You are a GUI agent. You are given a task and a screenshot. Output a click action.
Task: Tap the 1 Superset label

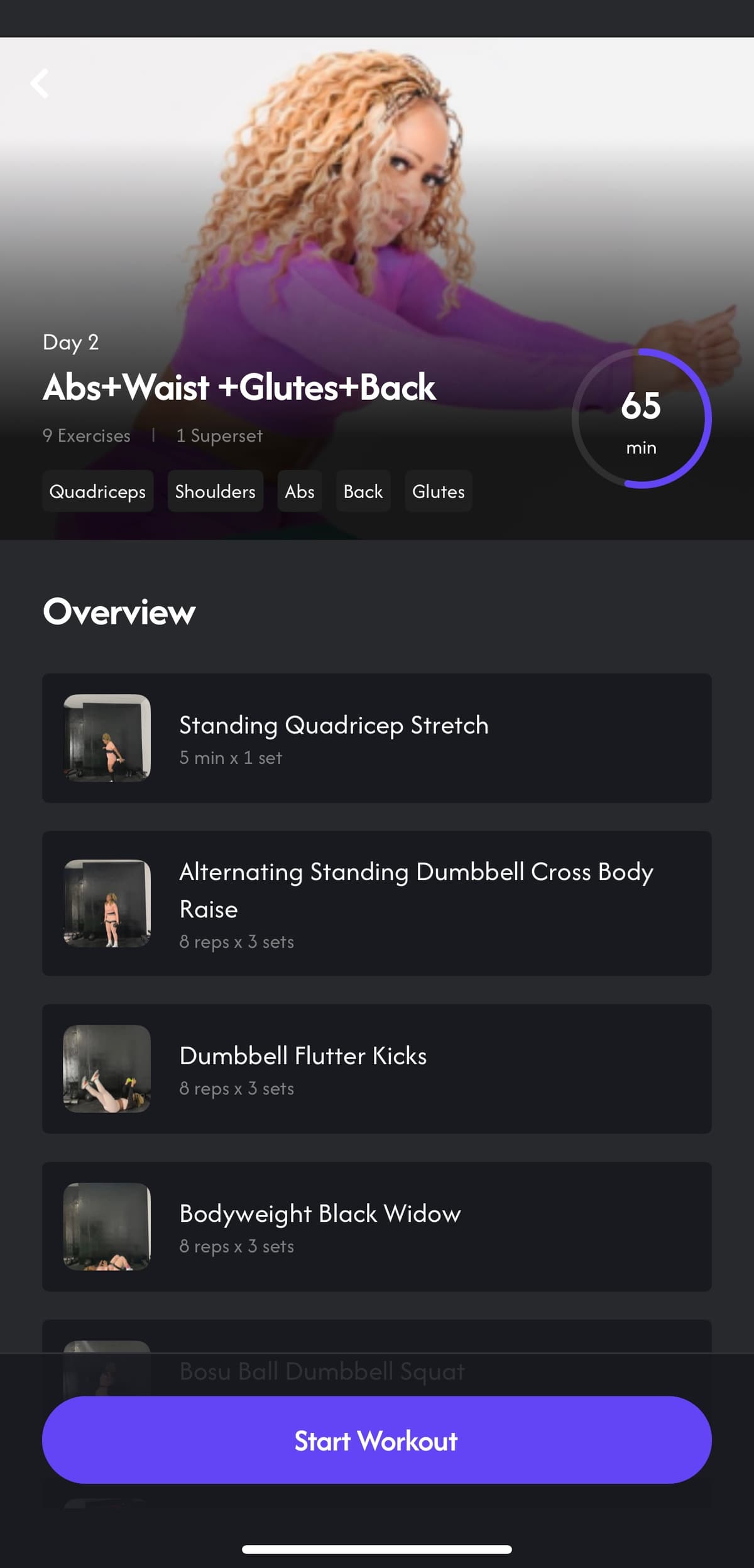point(219,436)
